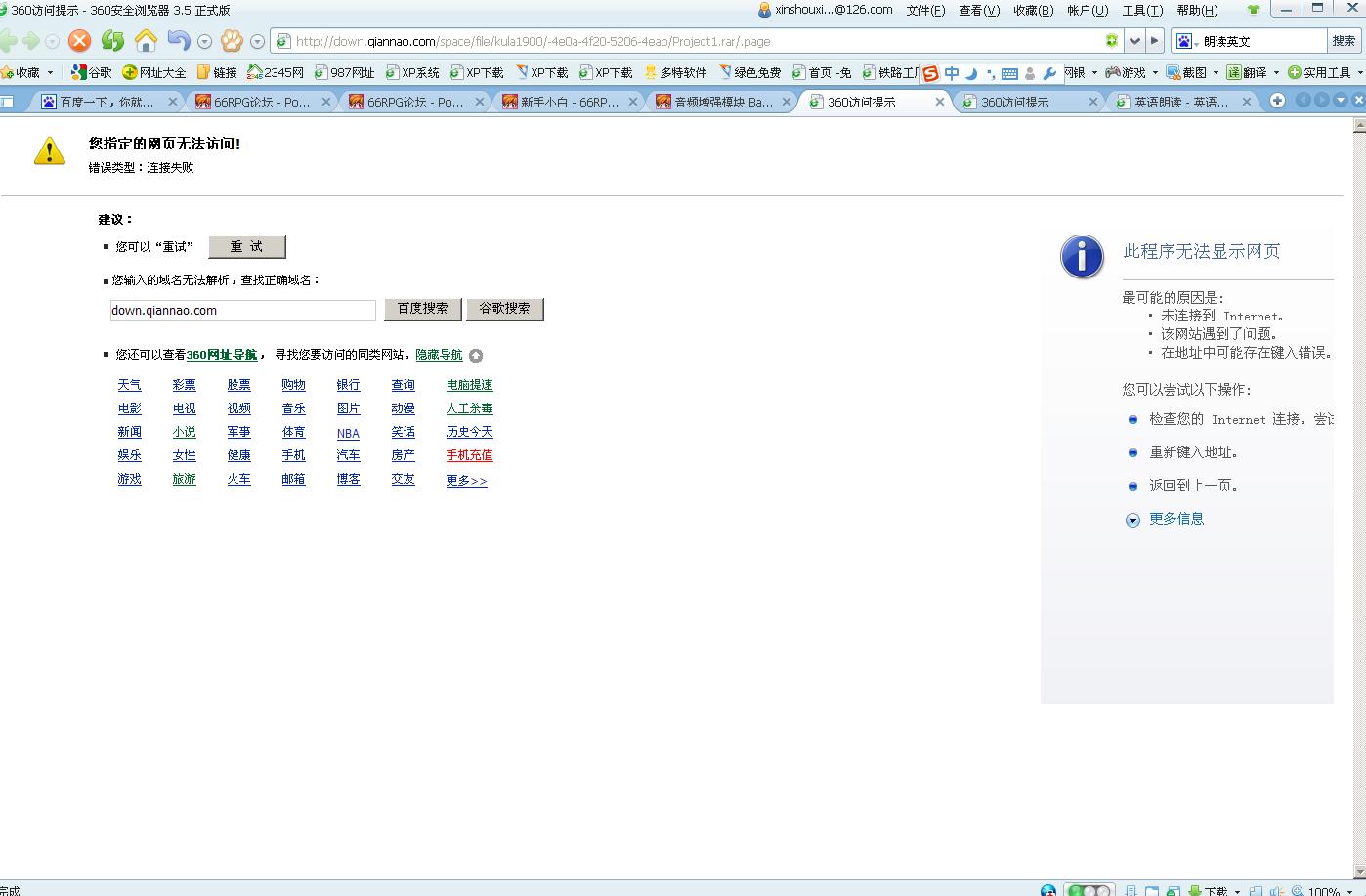The image size is (1366, 896).
Task: Open the tab list dropdown arrow
Action: pyautogui.click(x=1341, y=101)
